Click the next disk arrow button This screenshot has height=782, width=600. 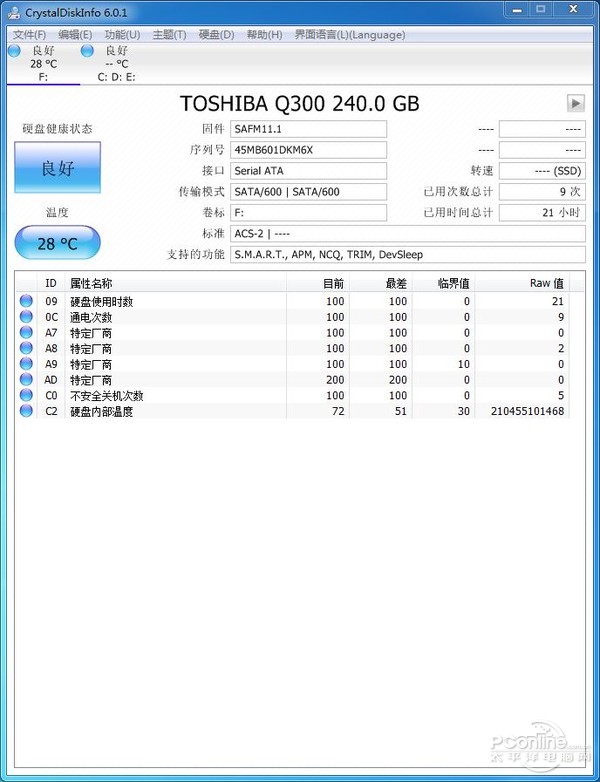[576, 103]
